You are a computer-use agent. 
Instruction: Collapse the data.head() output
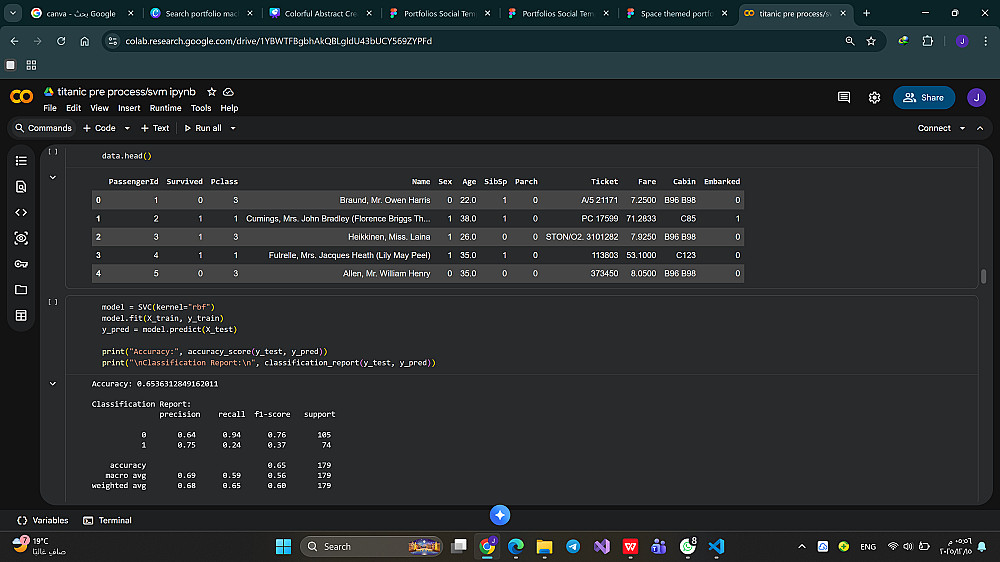53,177
